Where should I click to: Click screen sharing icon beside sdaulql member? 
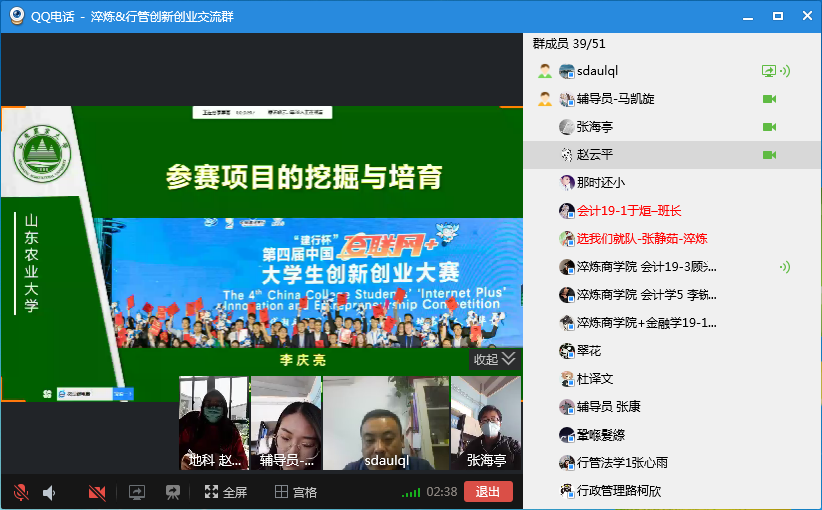coord(768,71)
